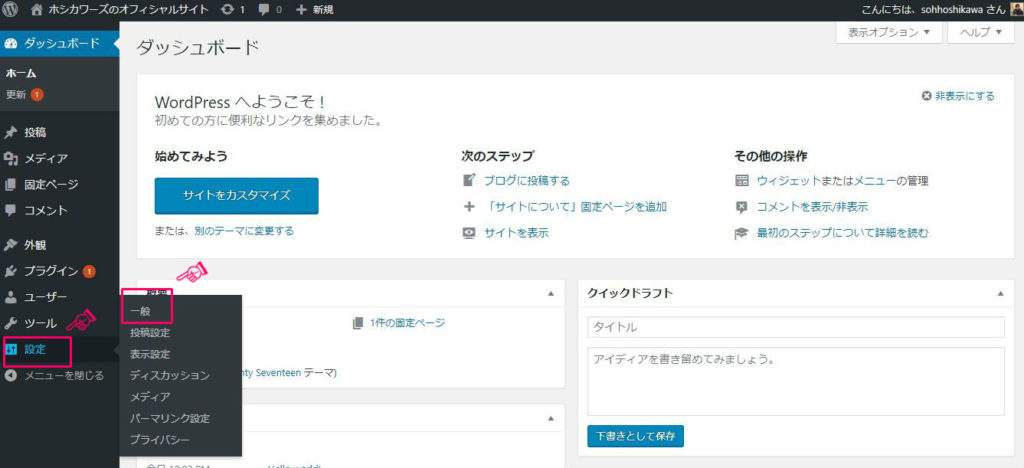Screen dimensions: 1024x468
Task: Select プライバシー in the submenu
Action: click(x=160, y=440)
